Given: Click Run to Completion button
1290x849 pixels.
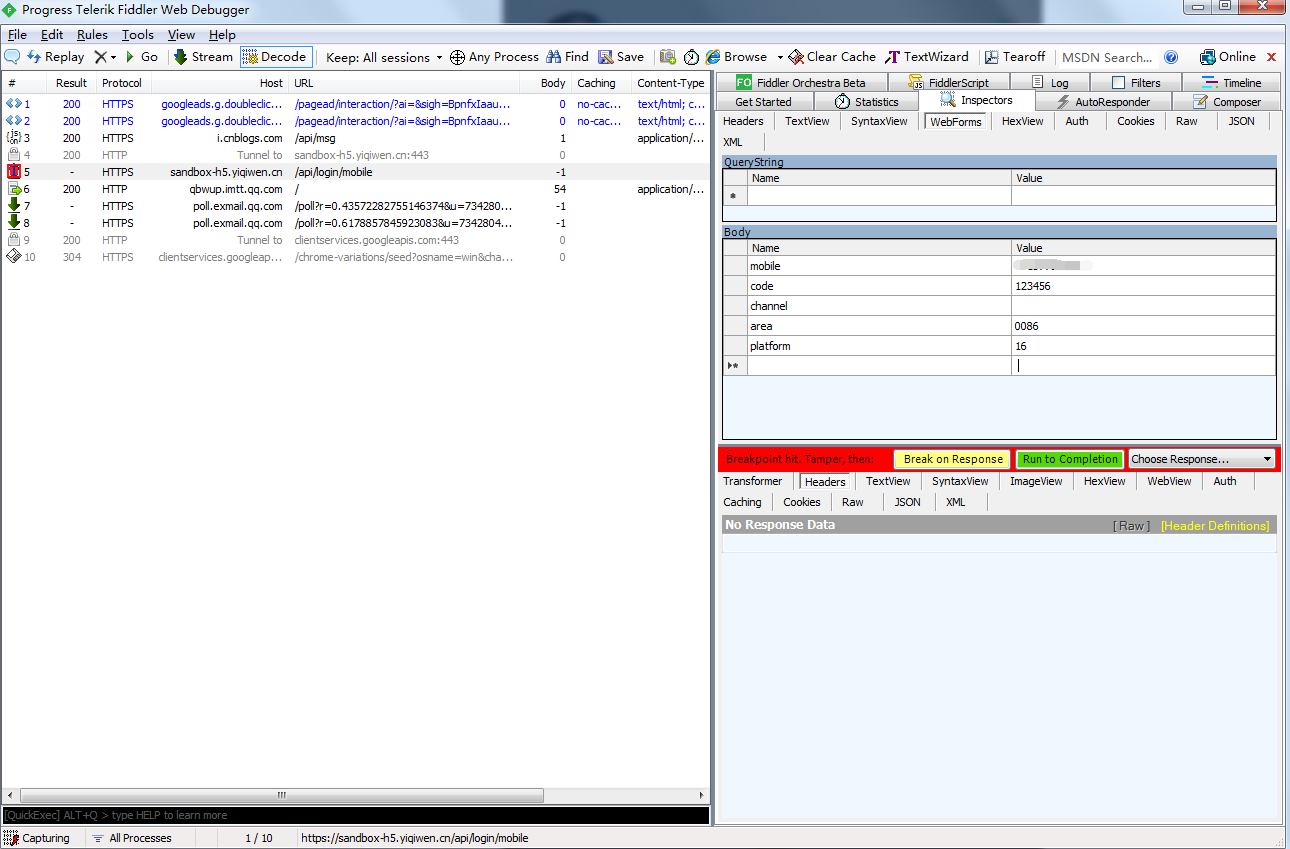Looking at the screenshot, I should click(x=1070, y=459).
